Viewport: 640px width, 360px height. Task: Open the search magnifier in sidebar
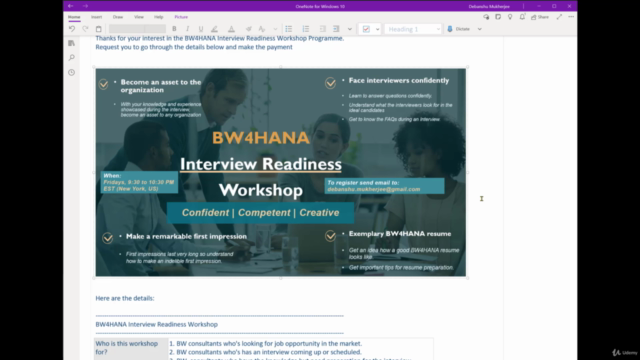(x=72, y=58)
